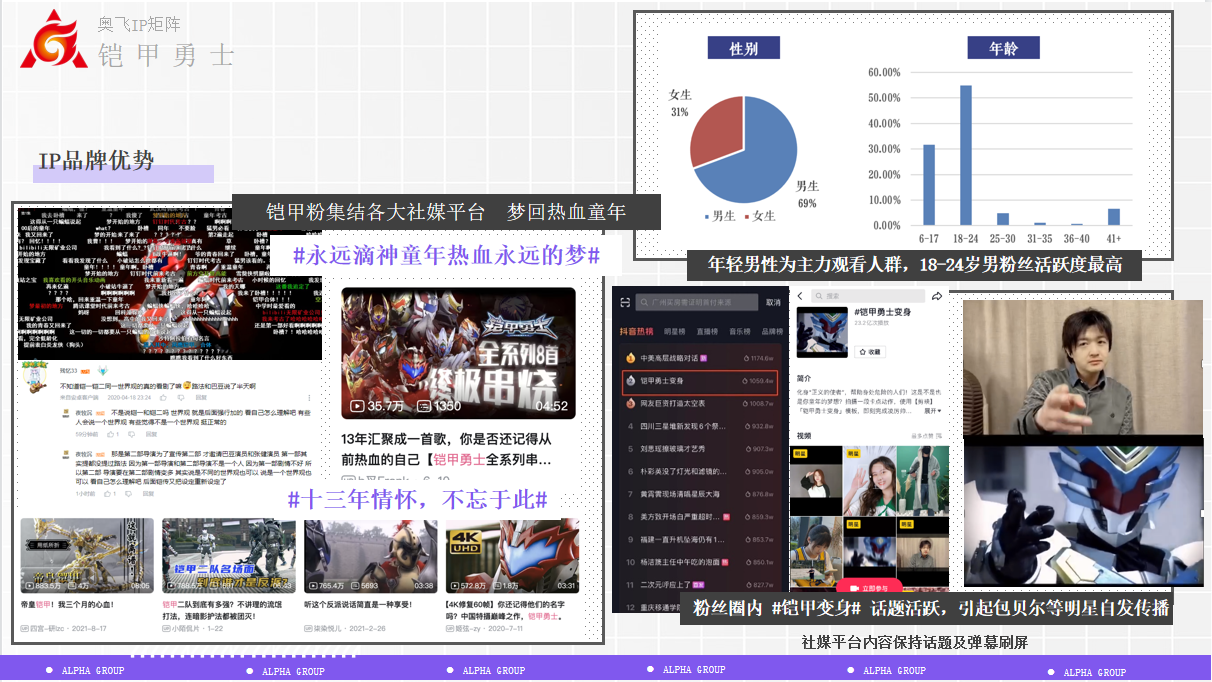Select the 音乐榜 tab
The height and width of the screenshot is (682, 1212).
pos(740,331)
